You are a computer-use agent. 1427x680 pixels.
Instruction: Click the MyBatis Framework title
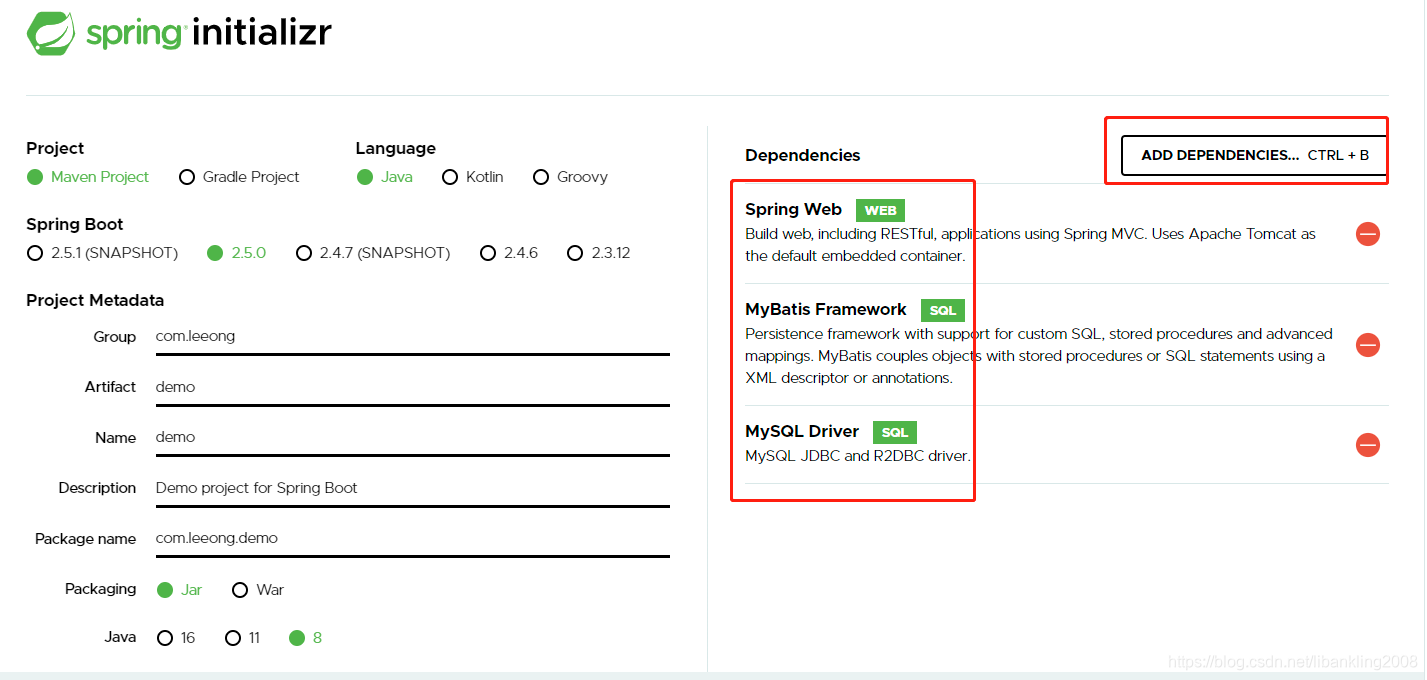click(x=826, y=309)
